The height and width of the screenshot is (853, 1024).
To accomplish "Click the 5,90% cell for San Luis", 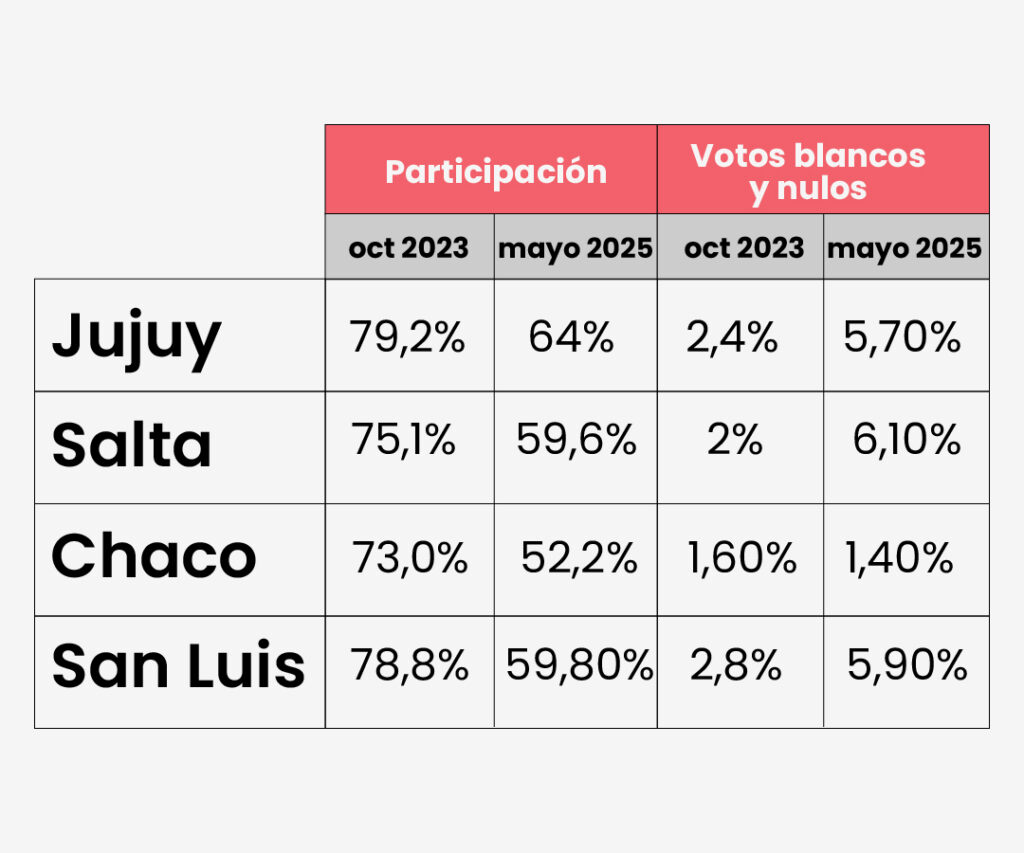I will tap(906, 665).
